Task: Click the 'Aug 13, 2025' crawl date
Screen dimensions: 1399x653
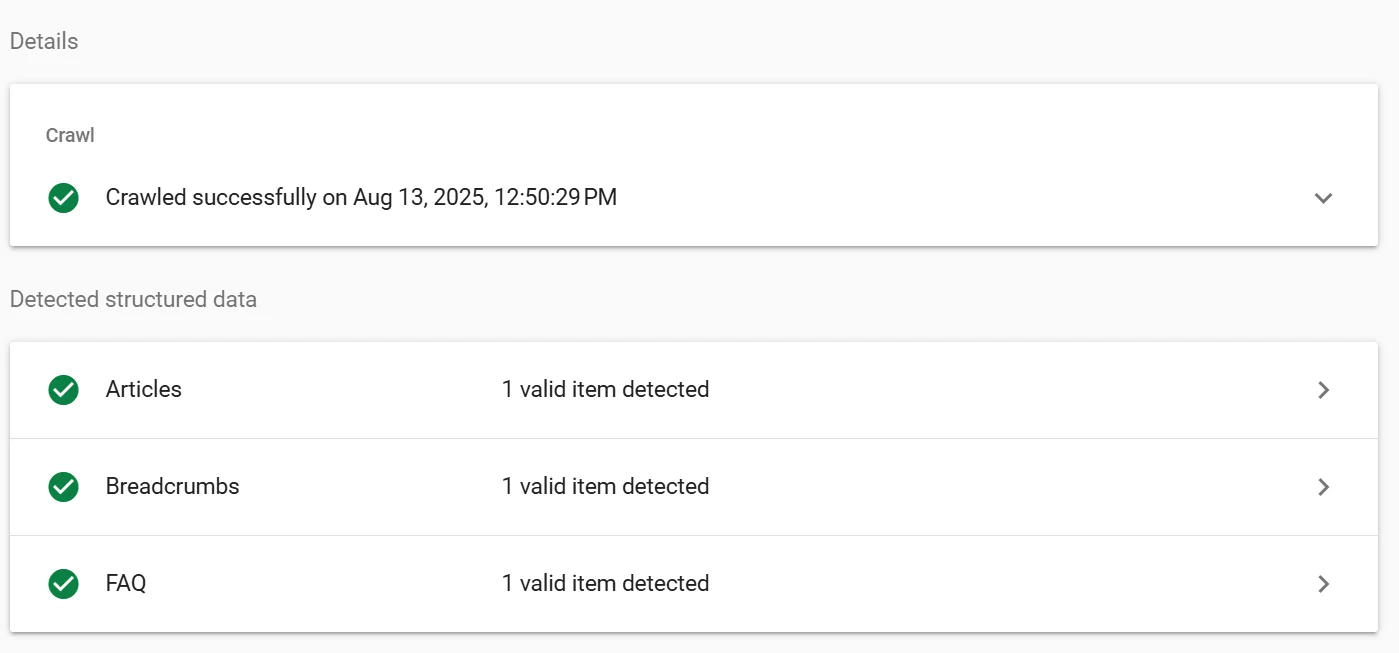Action: click(418, 197)
